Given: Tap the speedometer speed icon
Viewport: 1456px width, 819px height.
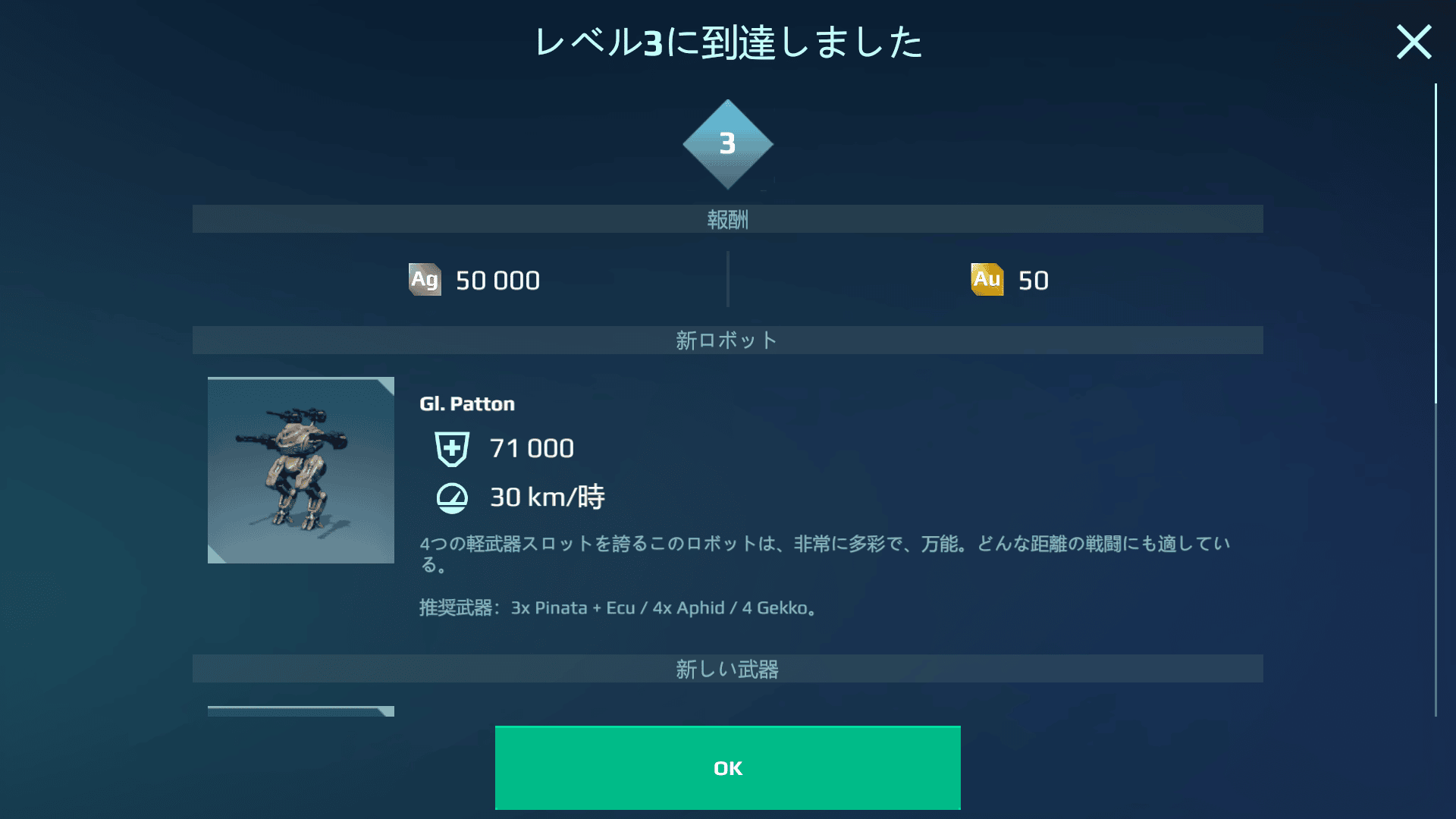Looking at the screenshot, I should click(452, 497).
